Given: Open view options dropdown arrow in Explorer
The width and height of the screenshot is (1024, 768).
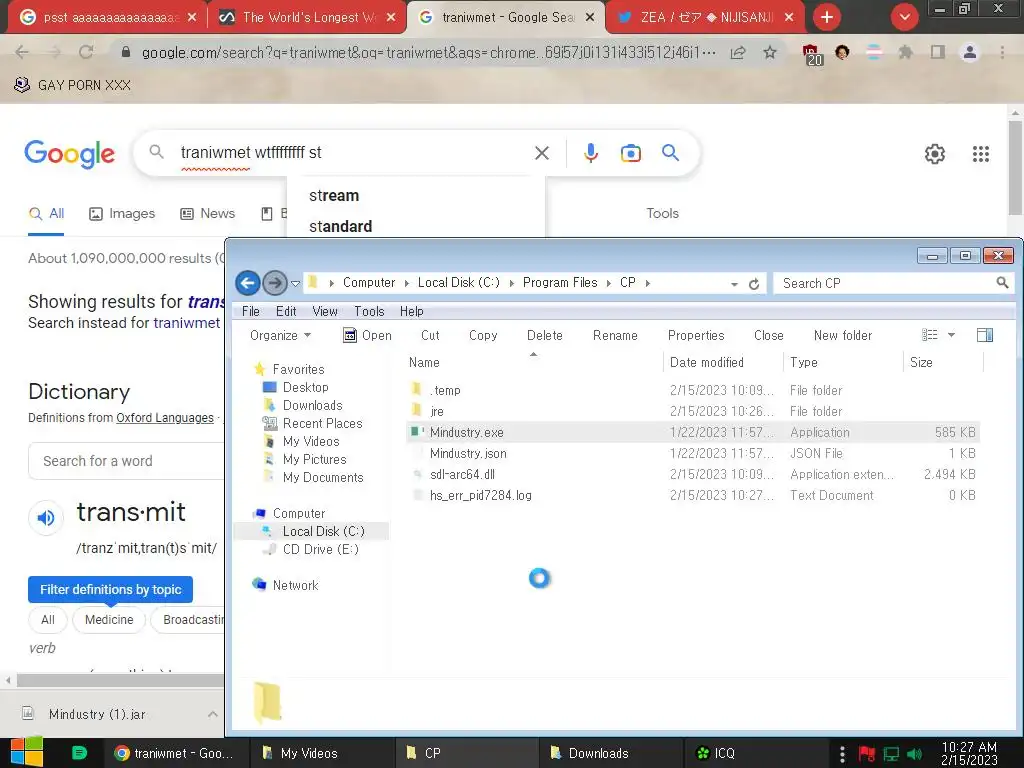Looking at the screenshot, I should pos(952,335).
